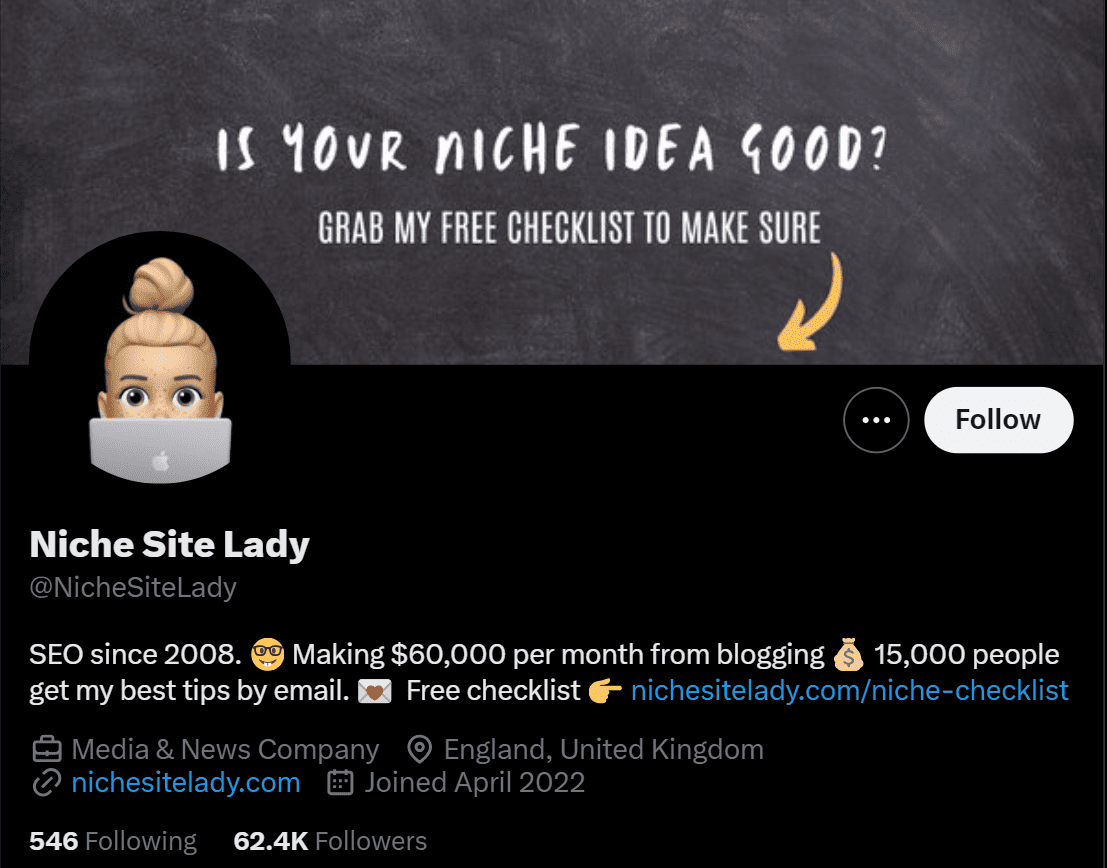The image size is (1107, 868).
Task: Click the Media & News Company category label
Action: 225,749
